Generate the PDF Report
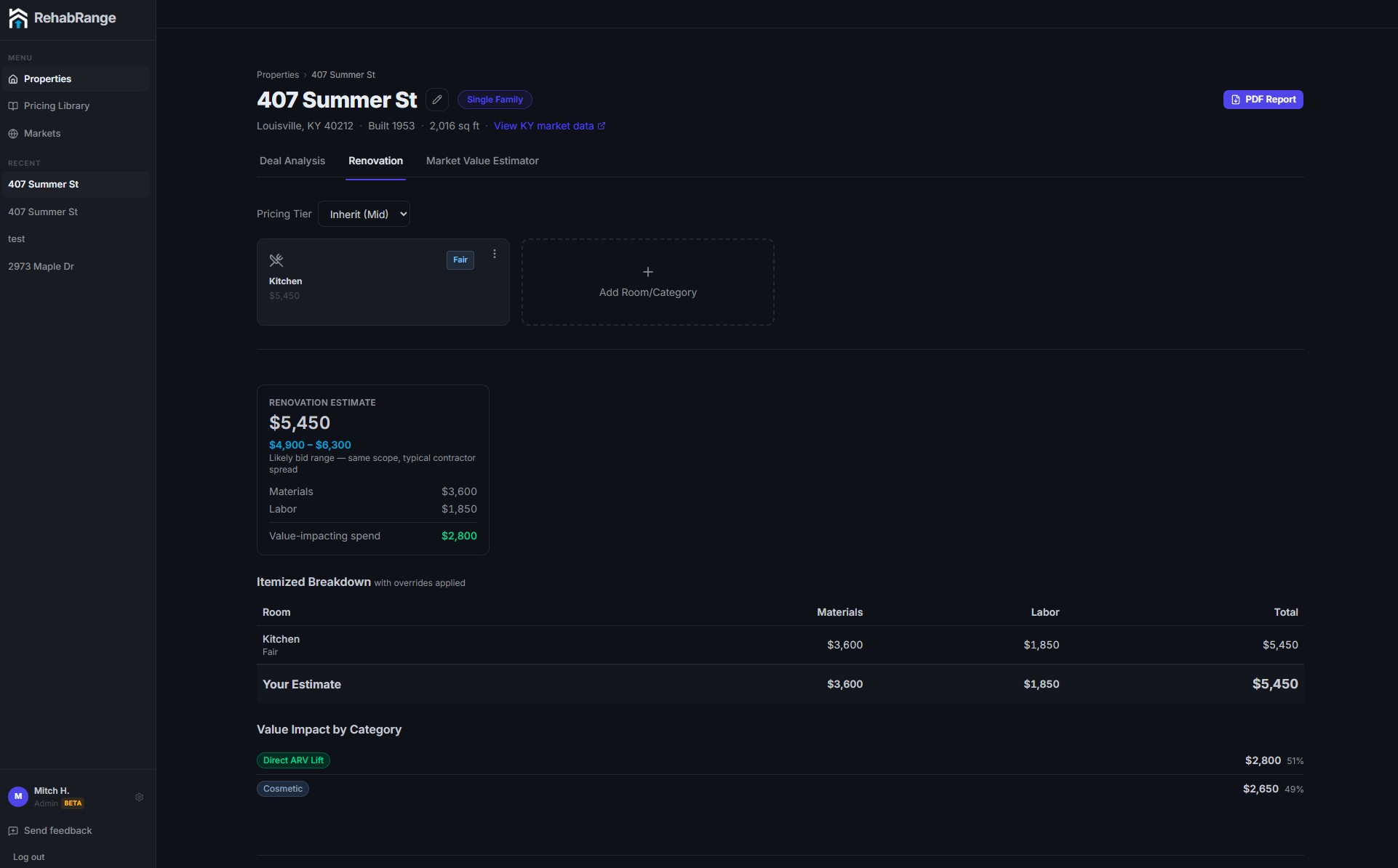 tap(1263, 100)
